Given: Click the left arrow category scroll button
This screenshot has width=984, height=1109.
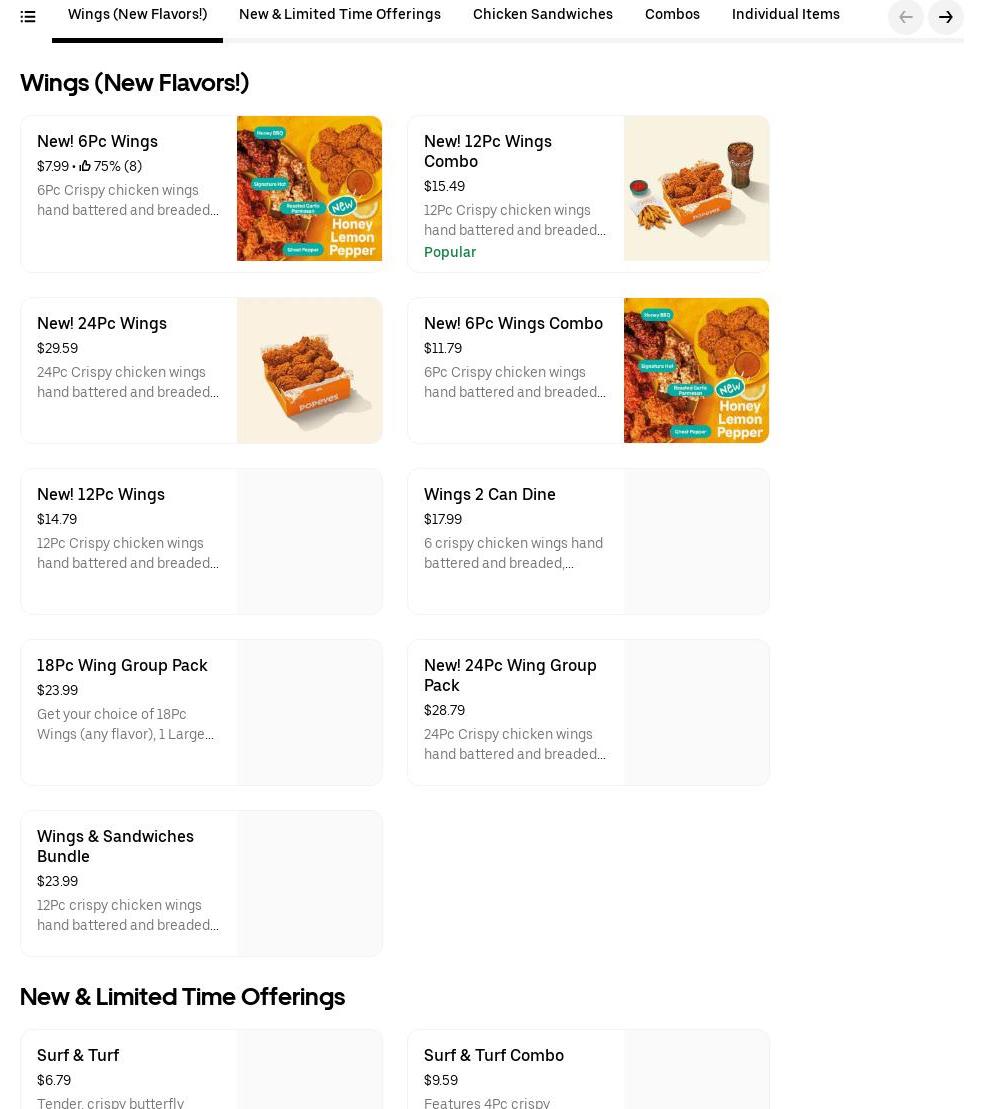Looking at the screenshot, I should point(905,17).
